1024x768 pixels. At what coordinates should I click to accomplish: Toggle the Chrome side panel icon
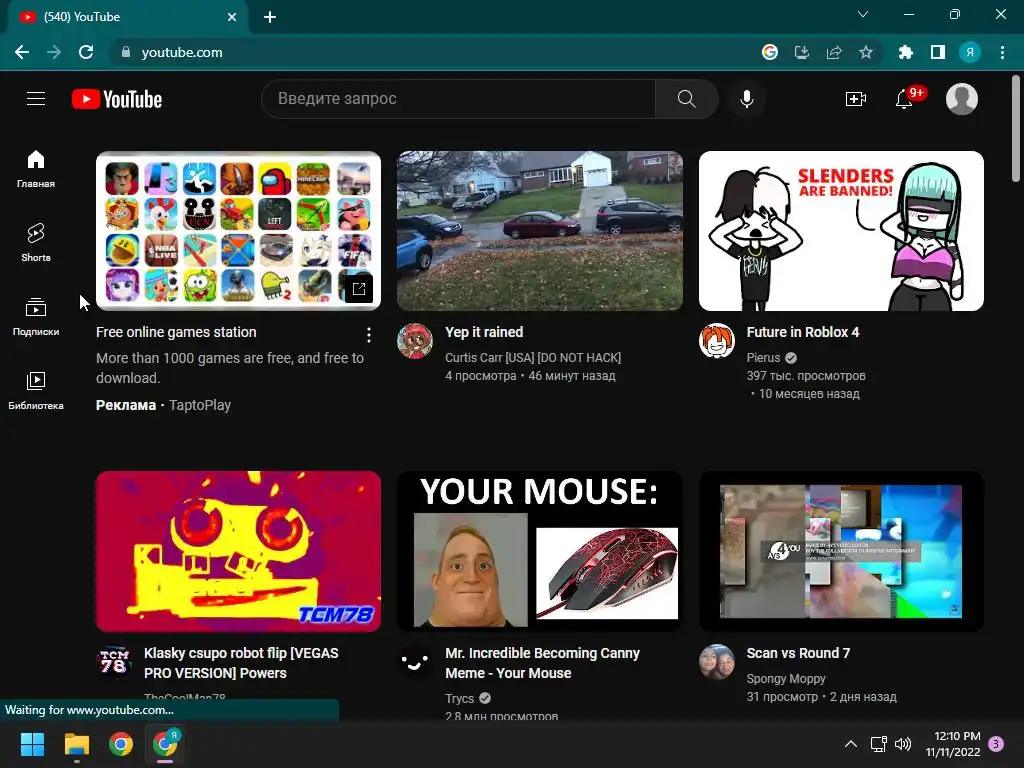click(938, 52)
